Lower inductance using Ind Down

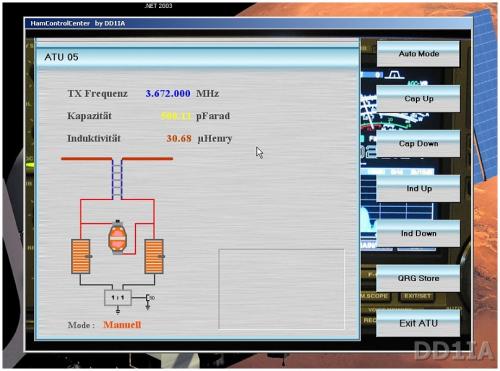pos(418,233)
